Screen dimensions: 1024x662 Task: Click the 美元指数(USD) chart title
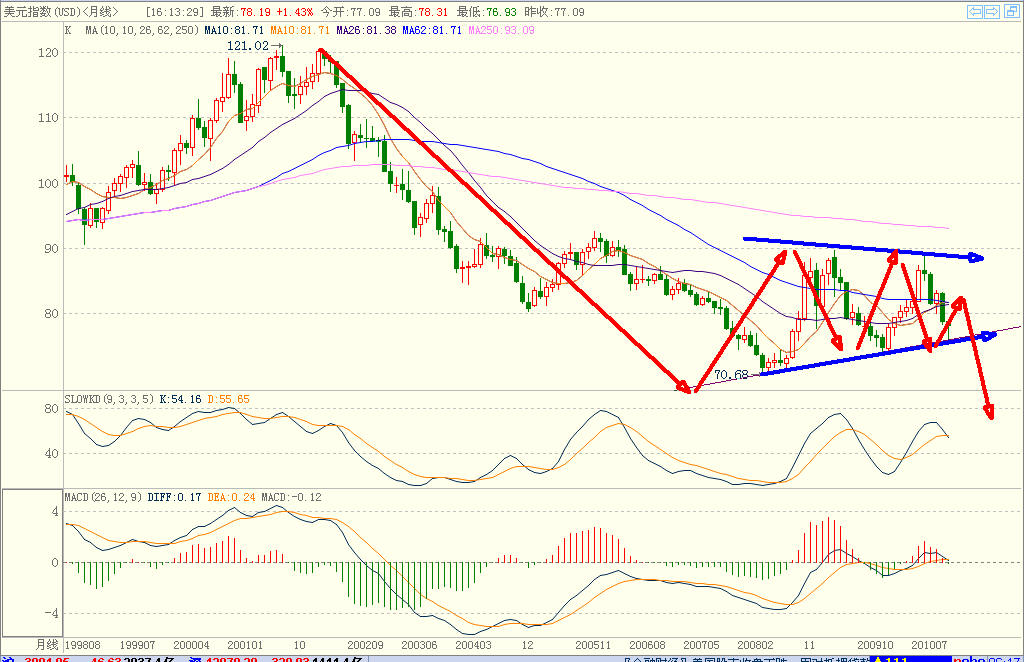coord(42,12)
